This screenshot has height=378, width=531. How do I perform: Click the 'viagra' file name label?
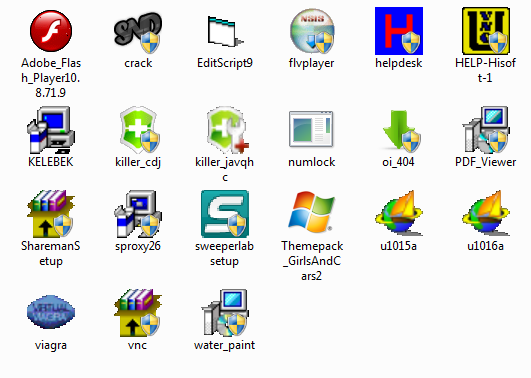(51, 345)
